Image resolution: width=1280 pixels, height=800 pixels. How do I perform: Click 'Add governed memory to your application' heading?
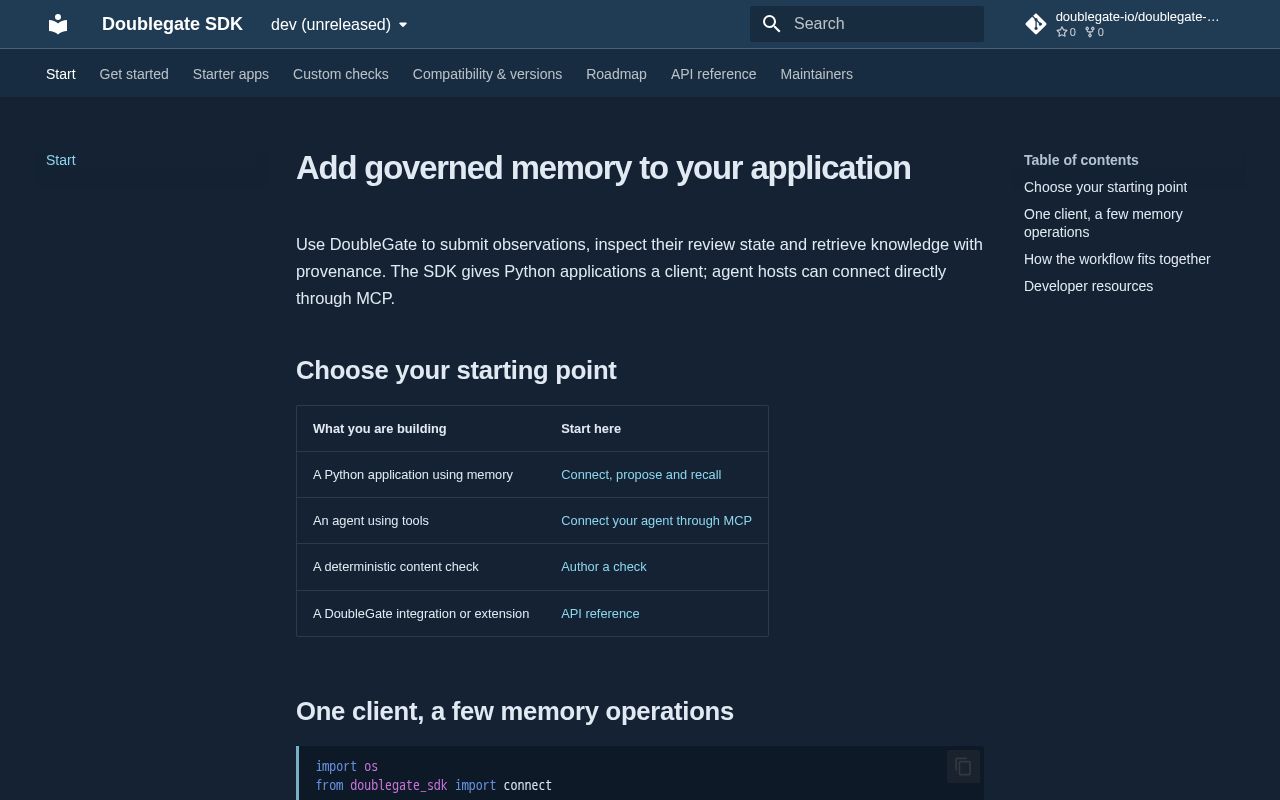(x=603, y=168)
